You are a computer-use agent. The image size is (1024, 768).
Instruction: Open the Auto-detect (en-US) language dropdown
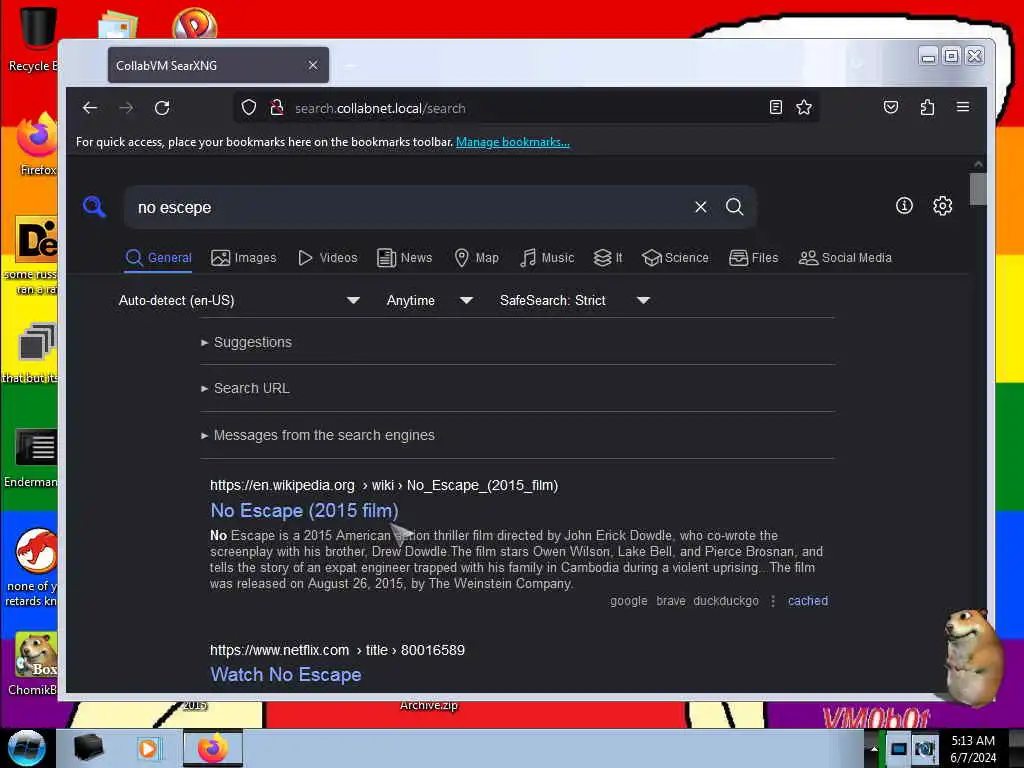(239, 300)
